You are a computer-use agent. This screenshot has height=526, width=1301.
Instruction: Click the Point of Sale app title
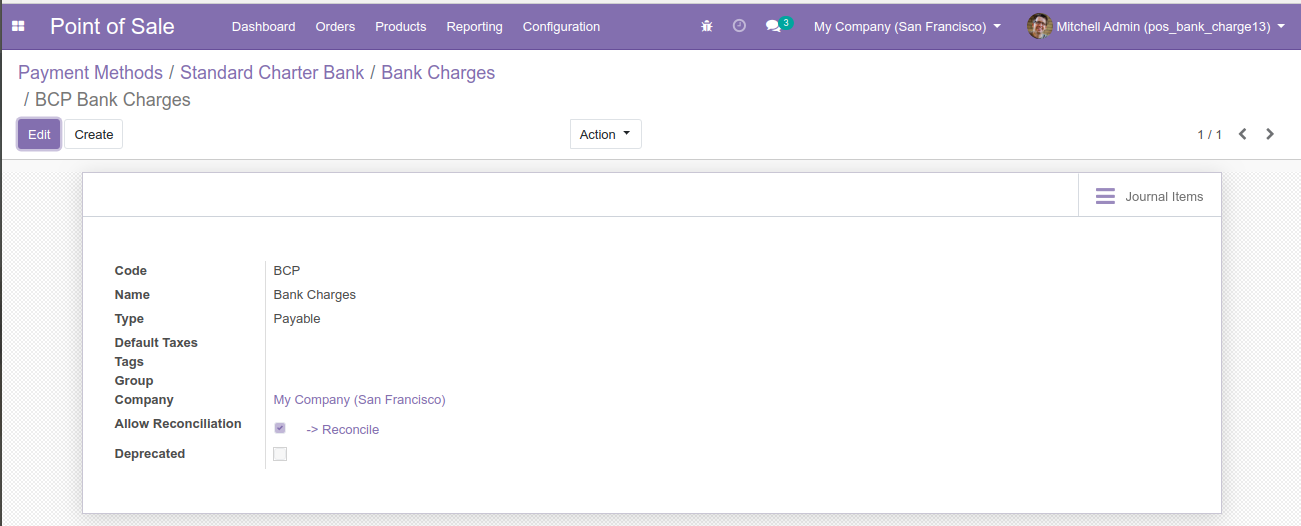point(112,26)
